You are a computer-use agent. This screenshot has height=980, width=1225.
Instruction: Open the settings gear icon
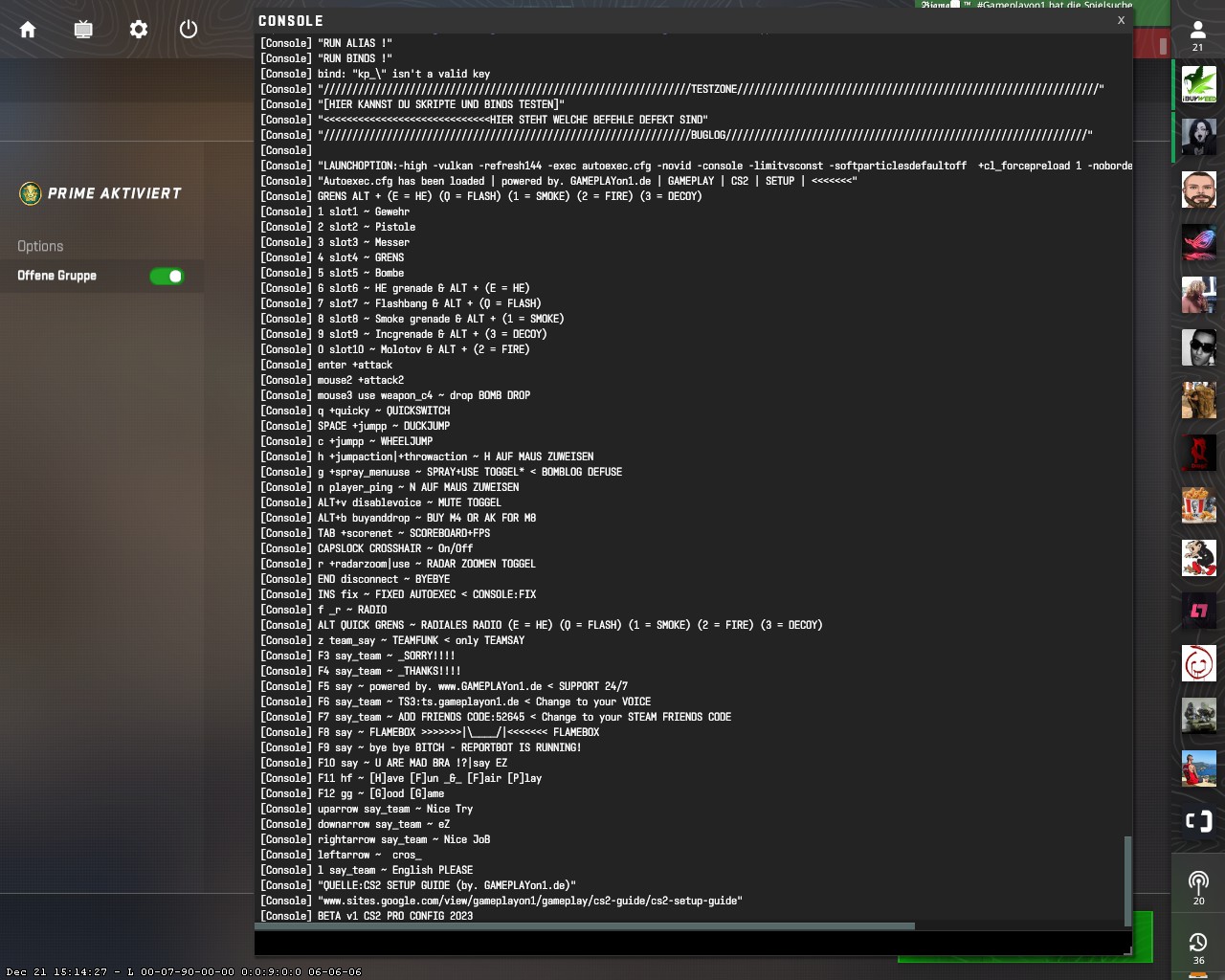coord(139,30)
